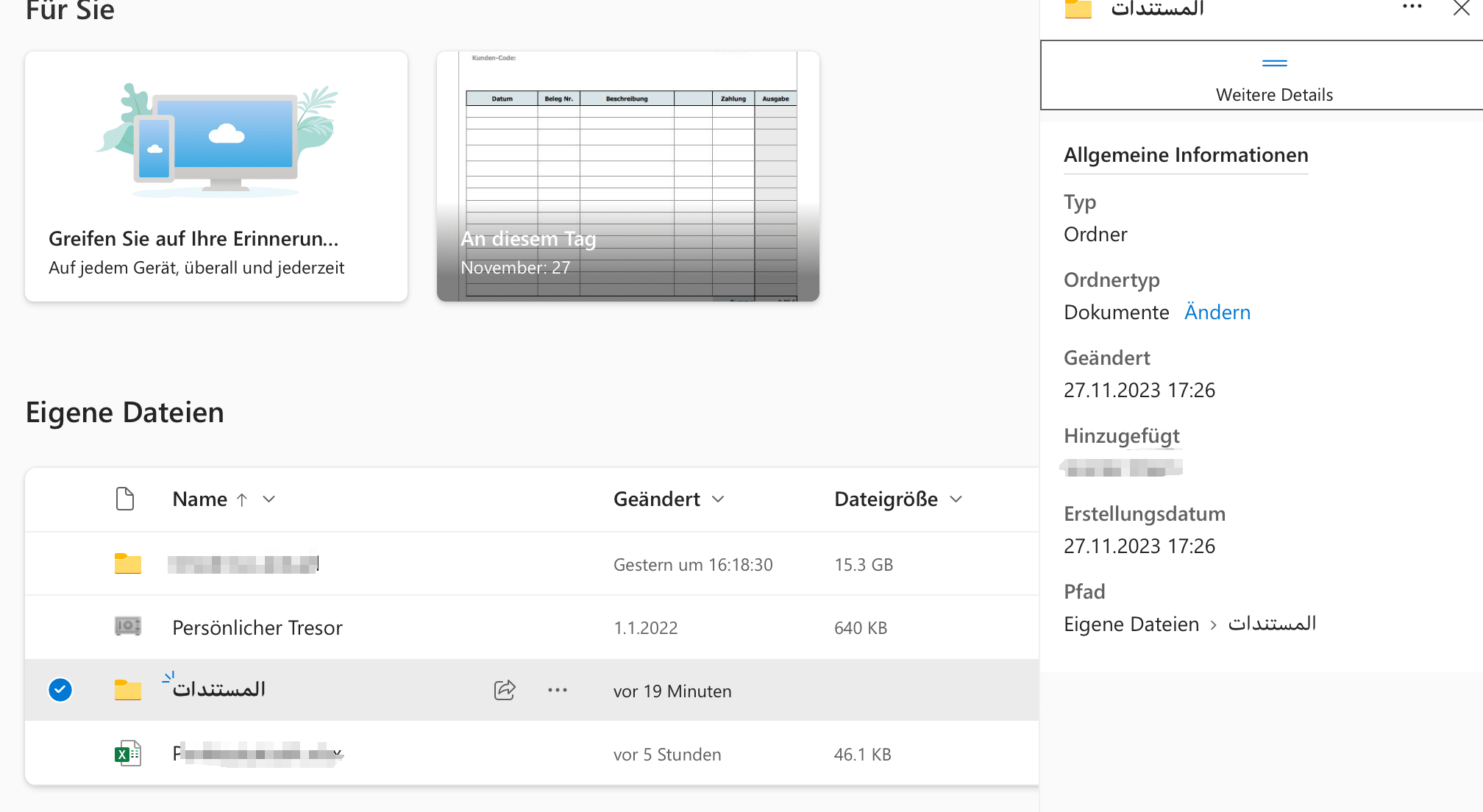
Task: Open the Greifen Sie auf Ihre Erinnerungen card
Action: point(216,177)
